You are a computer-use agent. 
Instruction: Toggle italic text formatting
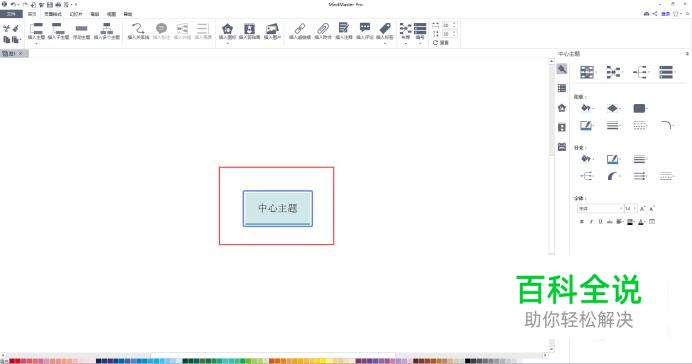(591, 221)
